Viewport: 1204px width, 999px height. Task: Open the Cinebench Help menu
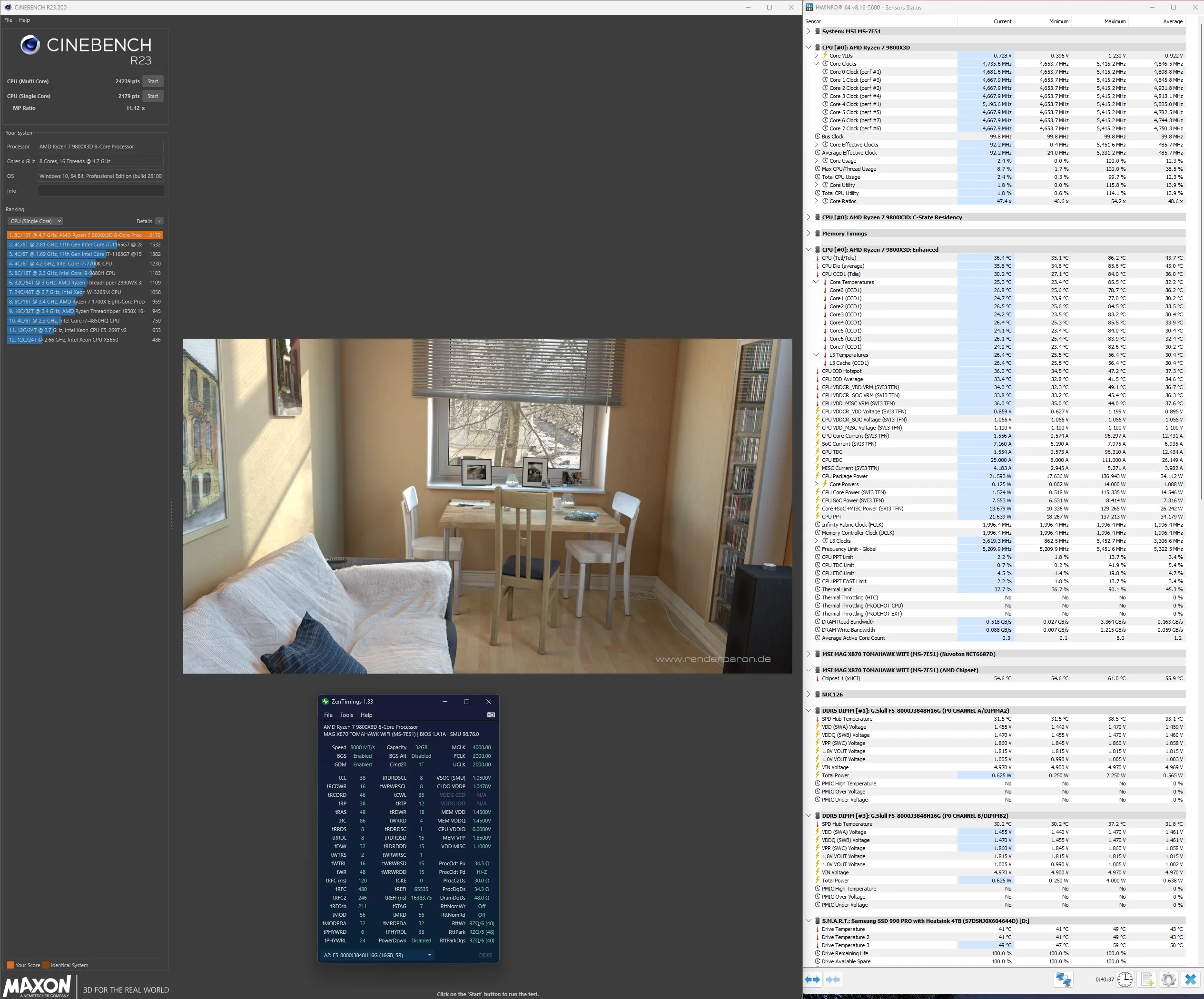[24, 20]
